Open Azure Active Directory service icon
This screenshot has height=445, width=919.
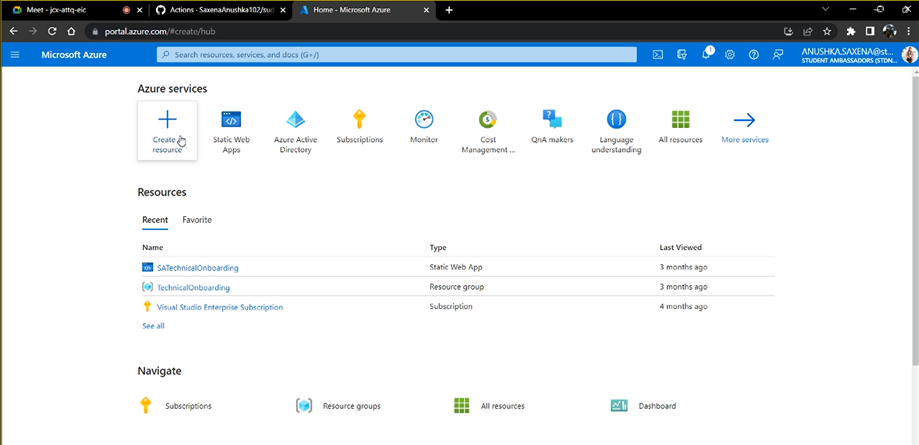click(295, 120)
